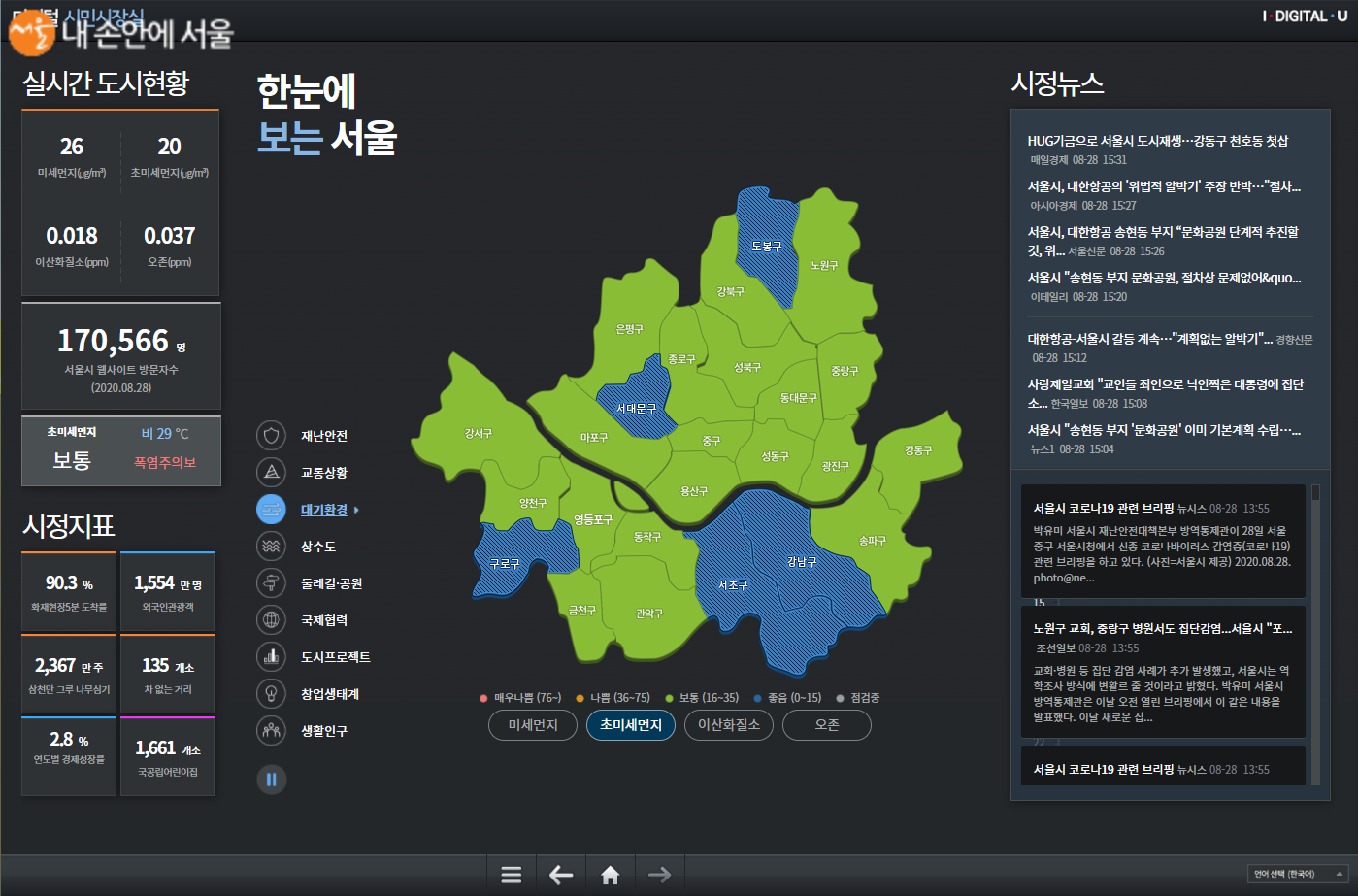Go to the home screen icon

pyautogui.click(x=610, y=874)
